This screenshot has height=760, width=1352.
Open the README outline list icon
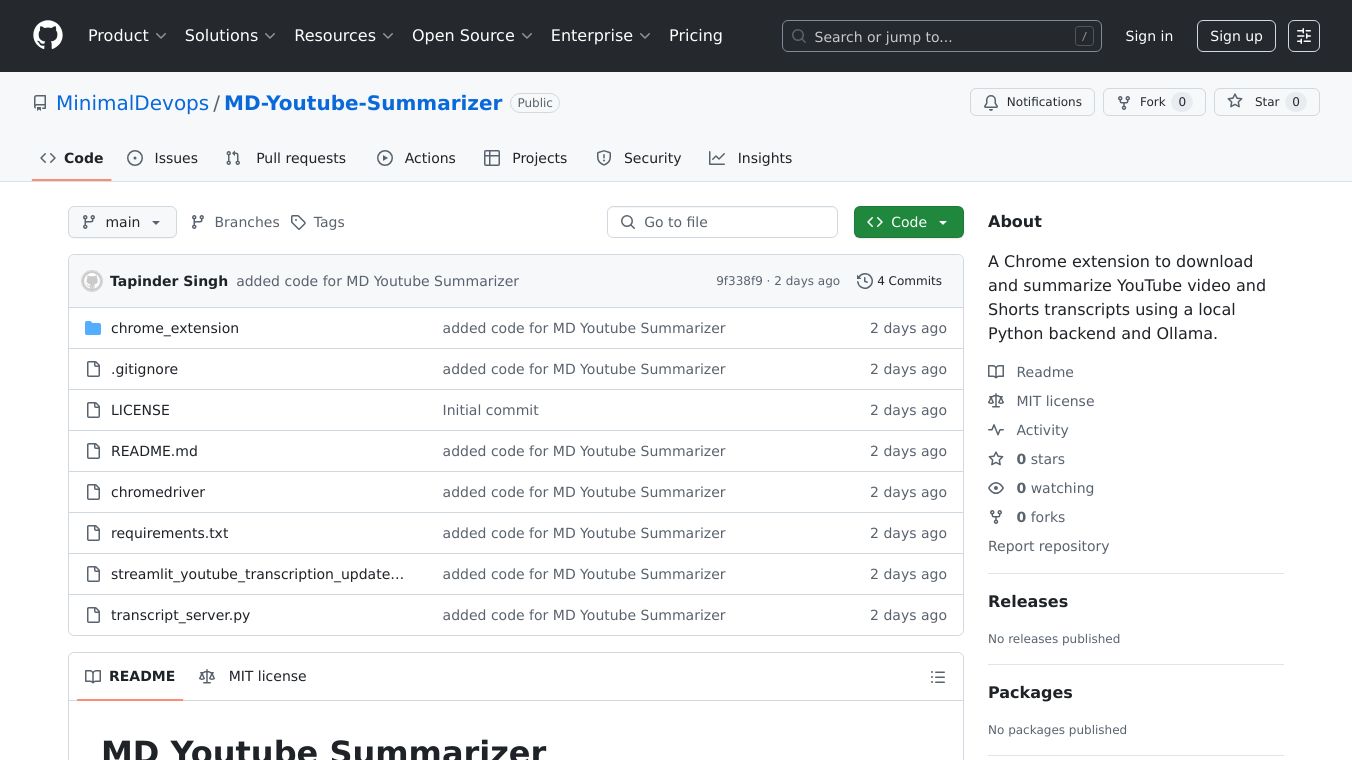coord(937,677)
